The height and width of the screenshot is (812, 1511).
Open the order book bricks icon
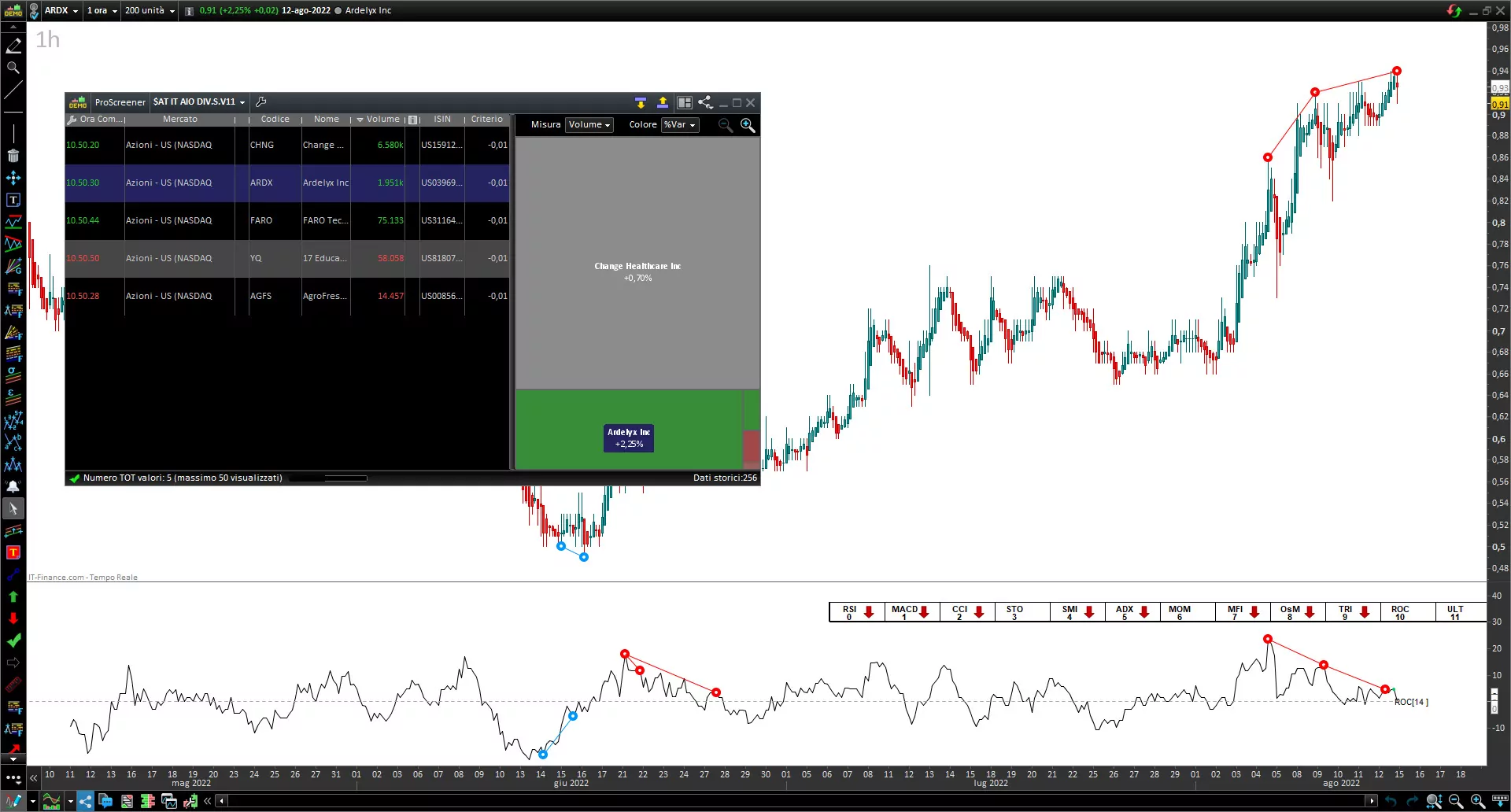point(147,801)
